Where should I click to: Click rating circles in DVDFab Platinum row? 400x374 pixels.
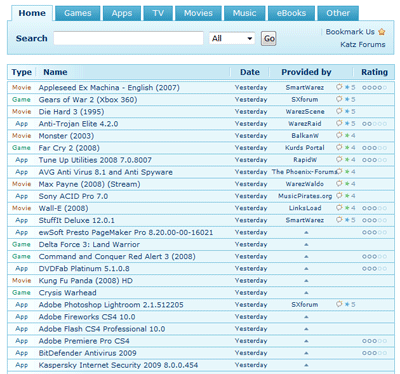[375, 269]
